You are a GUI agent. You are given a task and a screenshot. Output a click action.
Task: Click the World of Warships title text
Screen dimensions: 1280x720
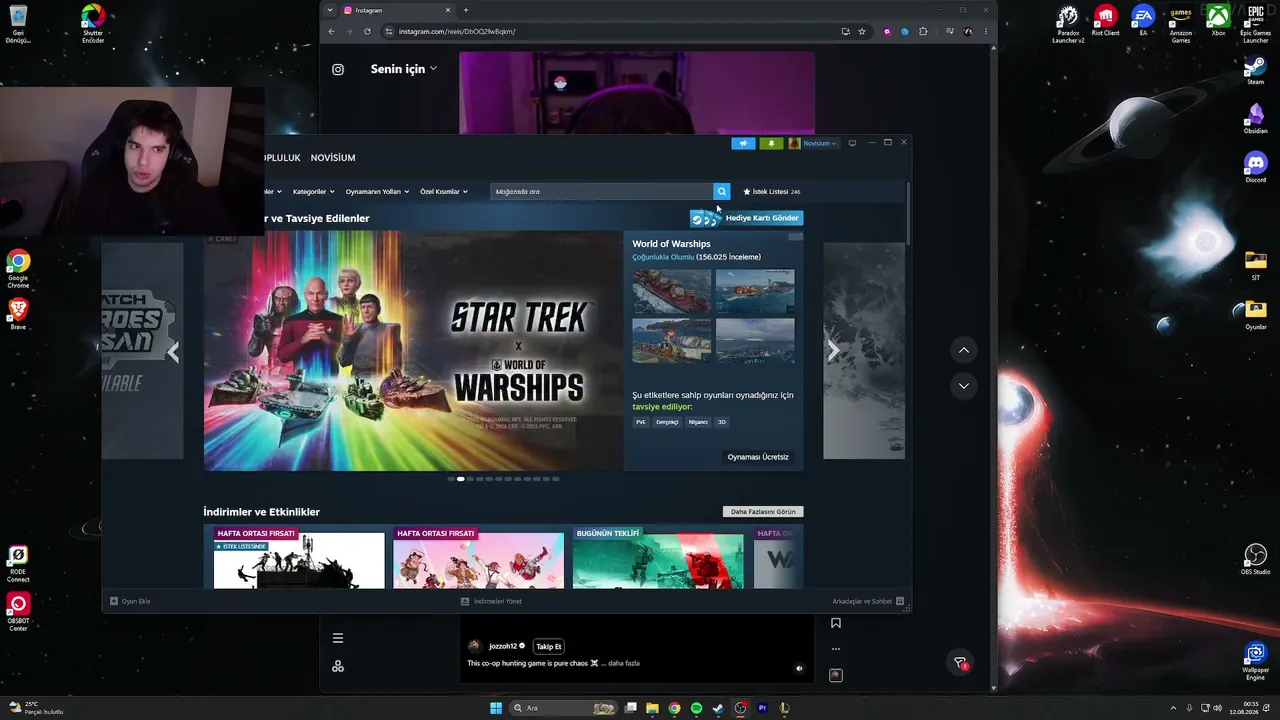671,244
